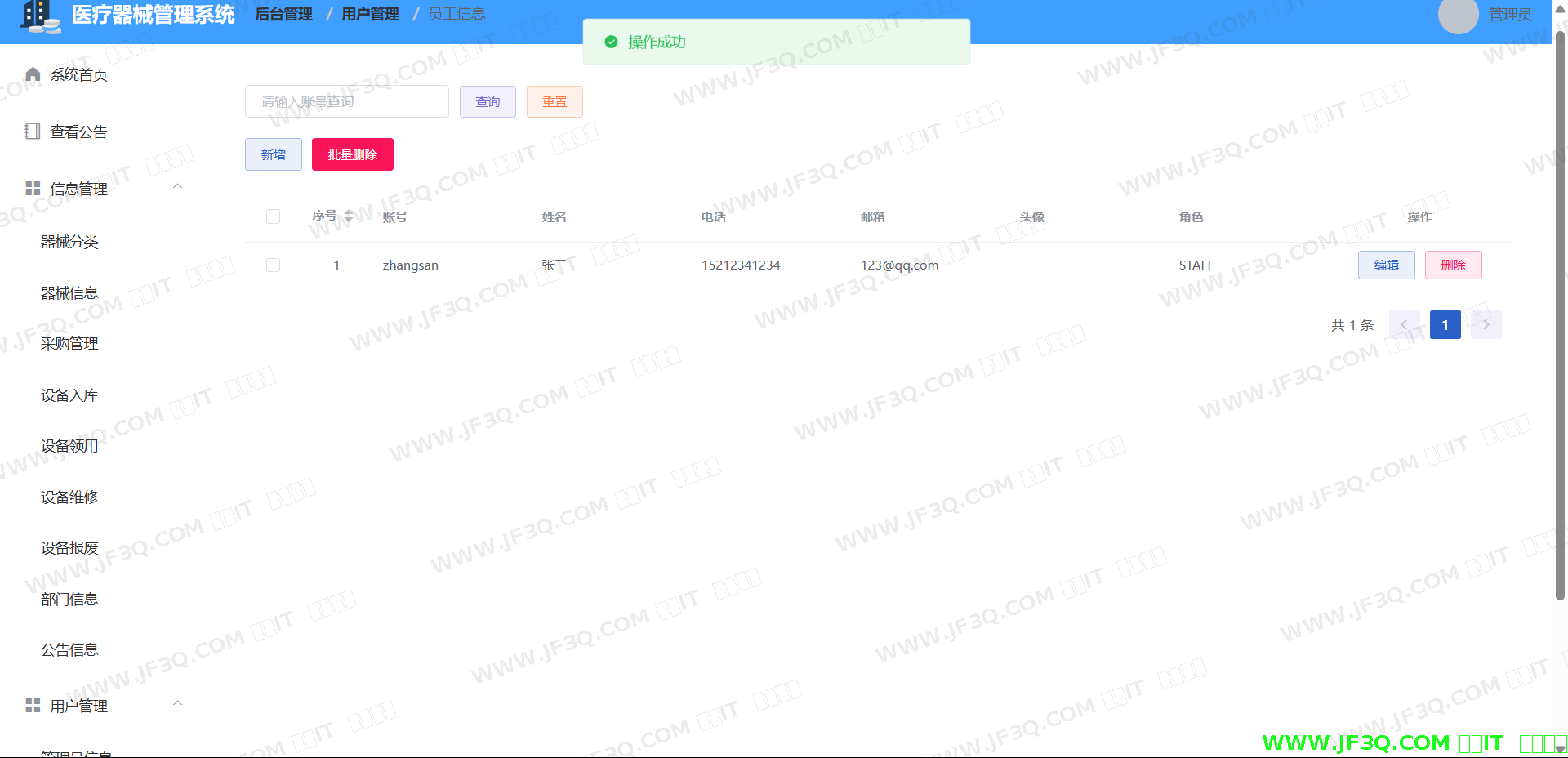This screenshot has width=1568, height=758.
Task: Click 编辑 button for zhangsan row
Action: 1386,265
